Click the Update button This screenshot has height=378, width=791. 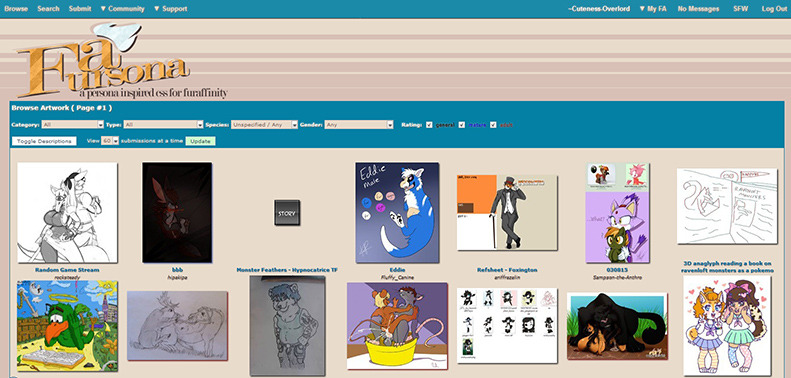point(200,141)
